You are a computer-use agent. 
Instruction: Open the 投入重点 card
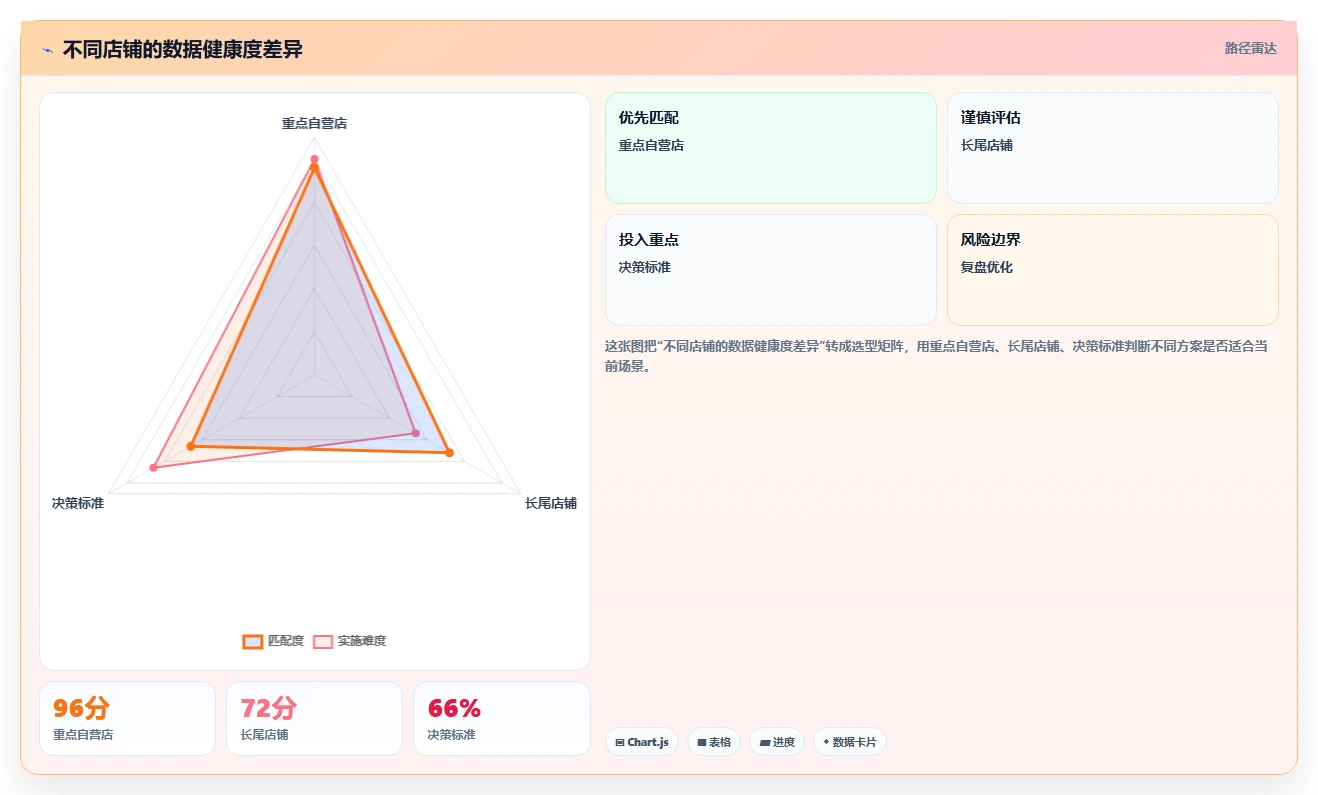coord(771,270)
